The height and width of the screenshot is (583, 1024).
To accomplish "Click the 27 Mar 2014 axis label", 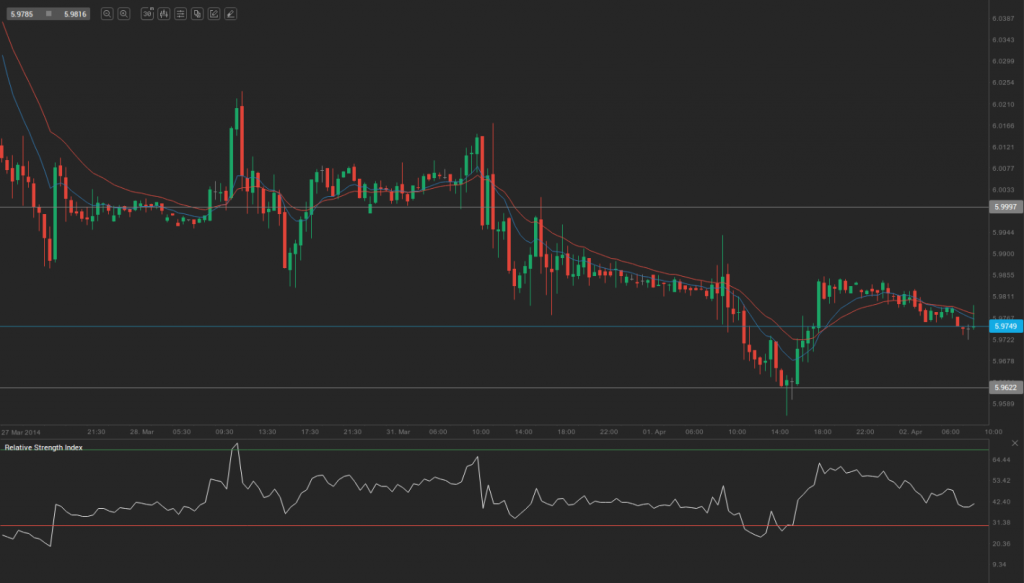I will 20,433.
